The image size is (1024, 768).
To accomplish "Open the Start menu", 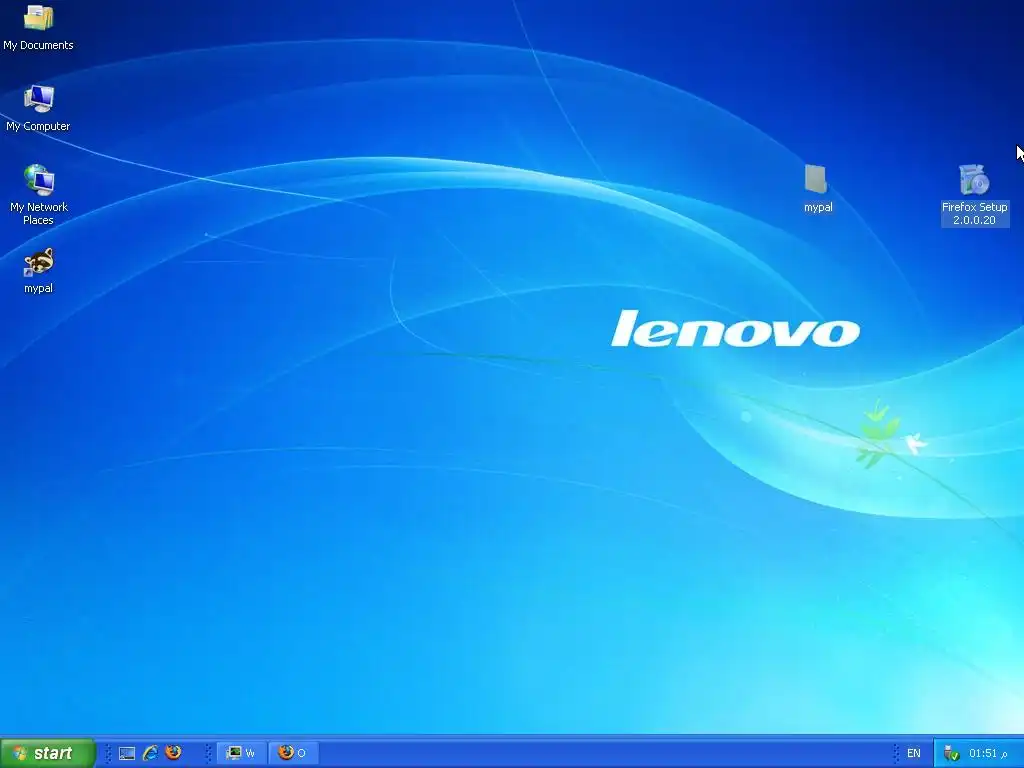I will [x=48, y=754].
